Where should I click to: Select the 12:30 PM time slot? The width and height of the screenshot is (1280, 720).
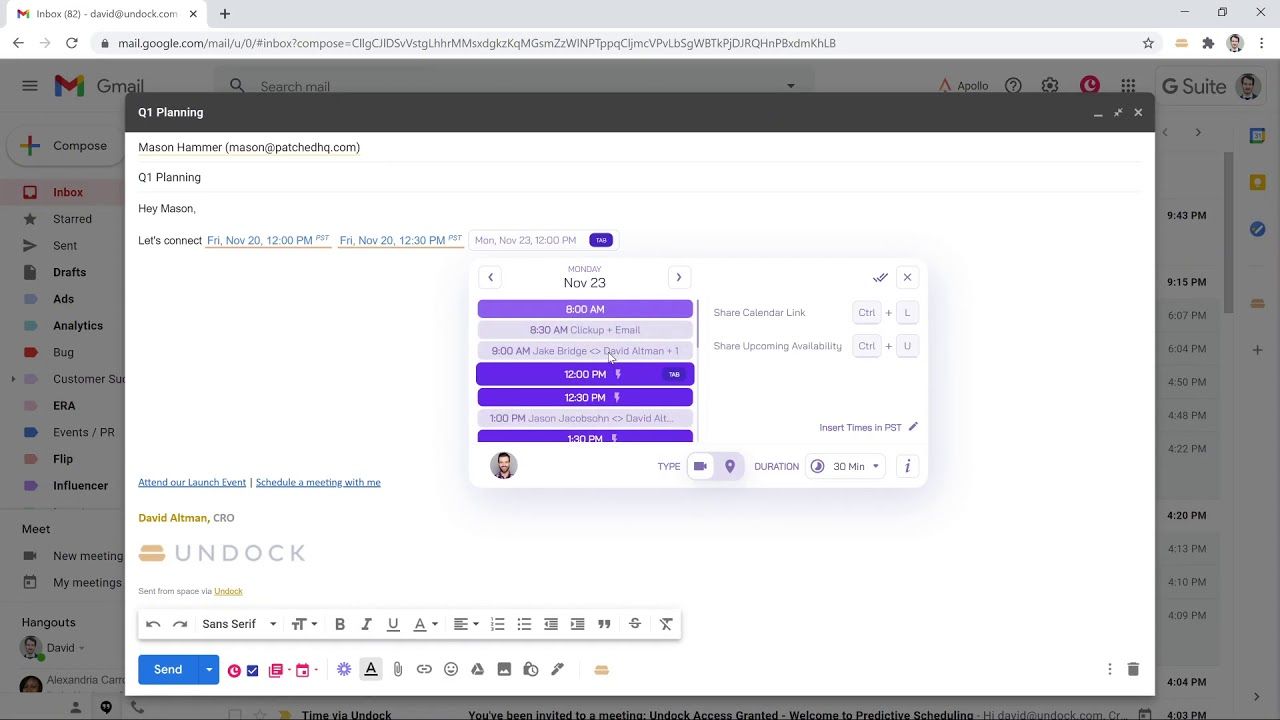(585, 397)
